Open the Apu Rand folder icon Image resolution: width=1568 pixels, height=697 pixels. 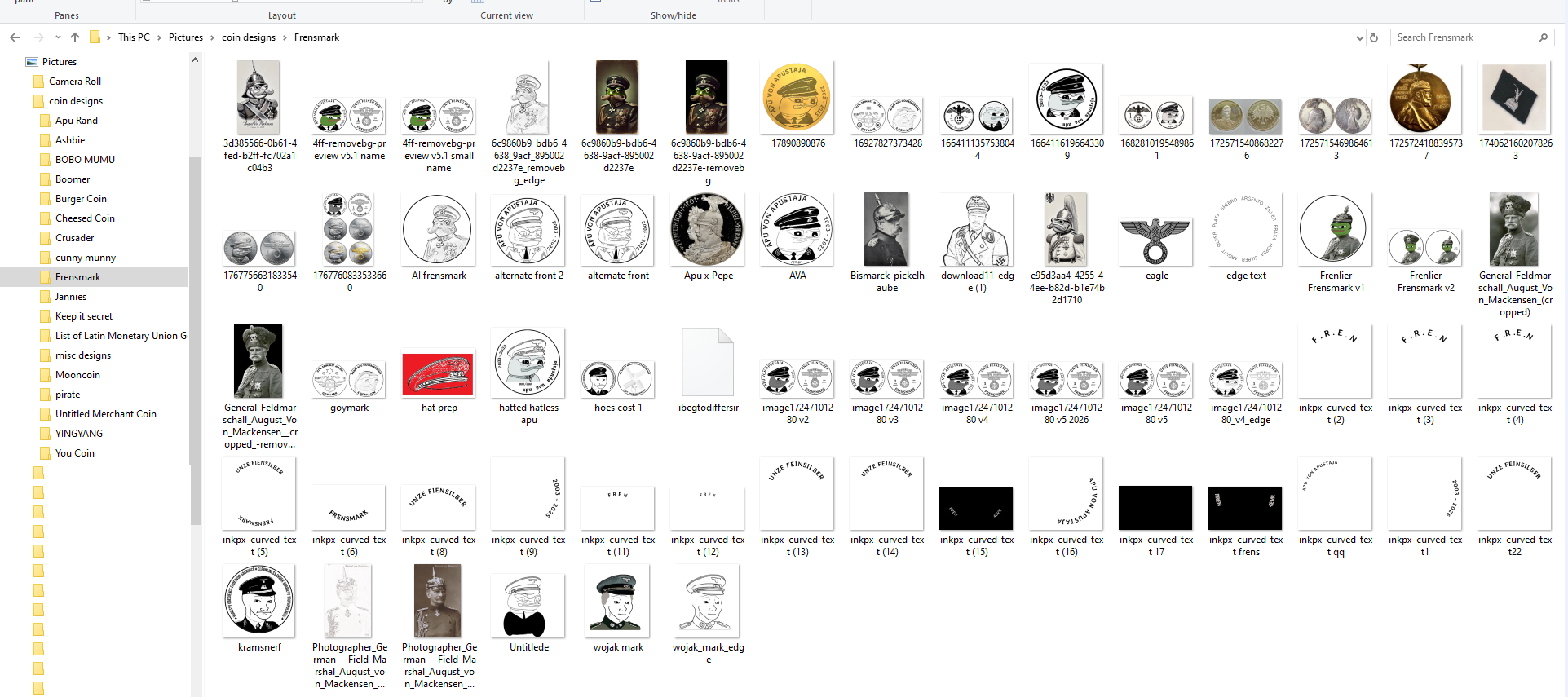click(x=45, y=121)
